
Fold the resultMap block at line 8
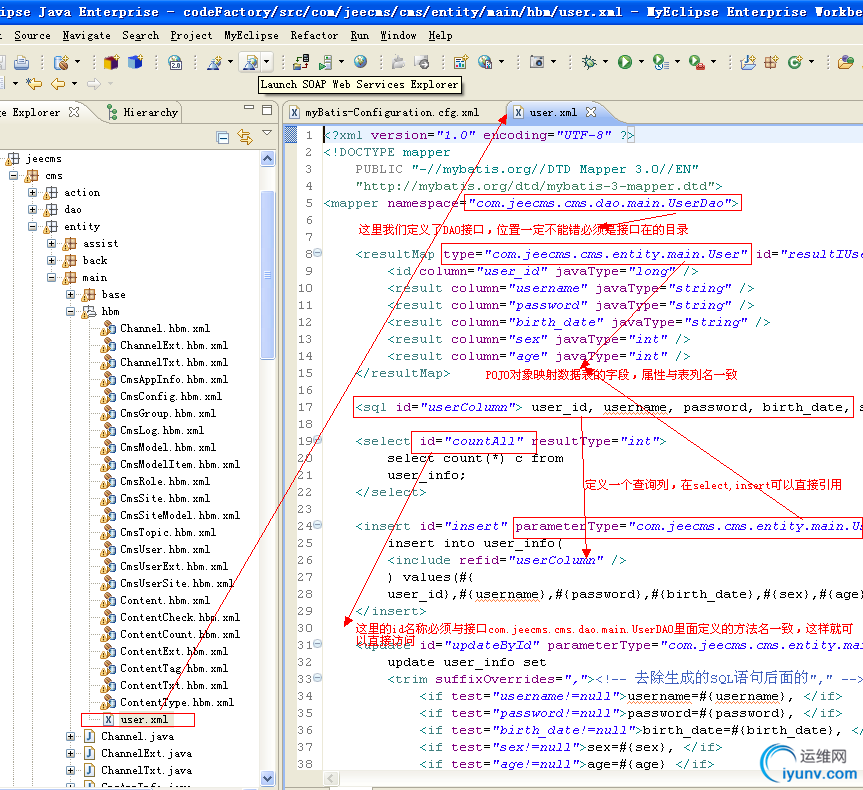[317, 254]
